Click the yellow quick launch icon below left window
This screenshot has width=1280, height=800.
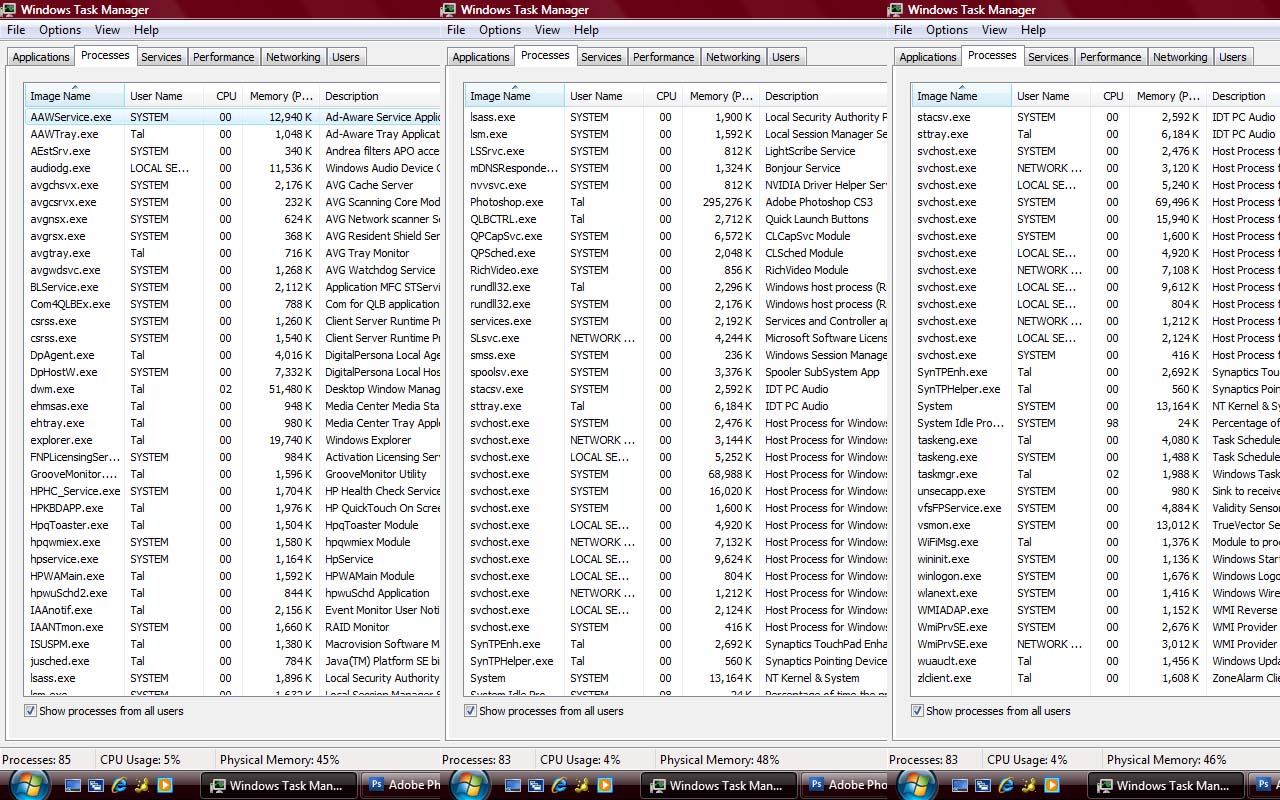[x=142, y=786]
